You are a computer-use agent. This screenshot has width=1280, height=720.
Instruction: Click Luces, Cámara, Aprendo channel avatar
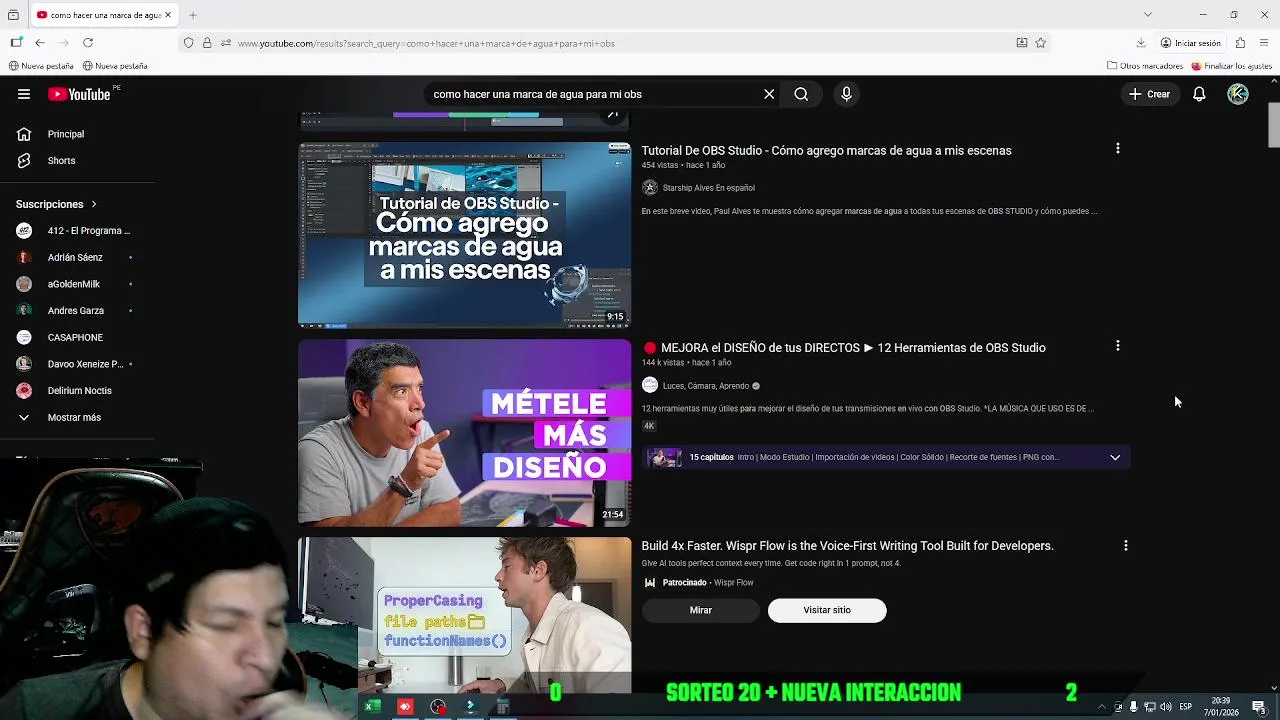coord(650,386)
